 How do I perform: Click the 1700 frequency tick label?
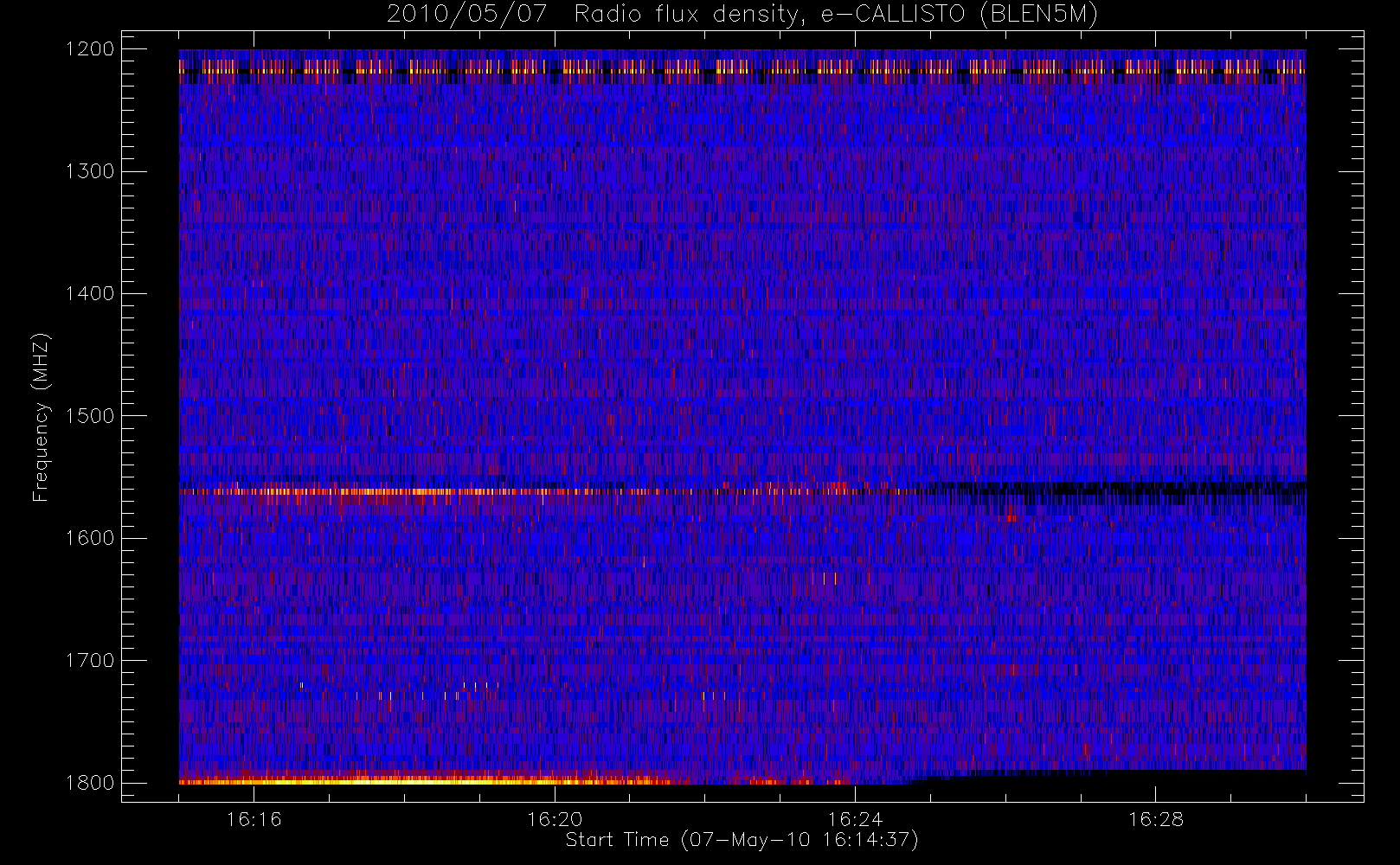click(x=90, y=660)
